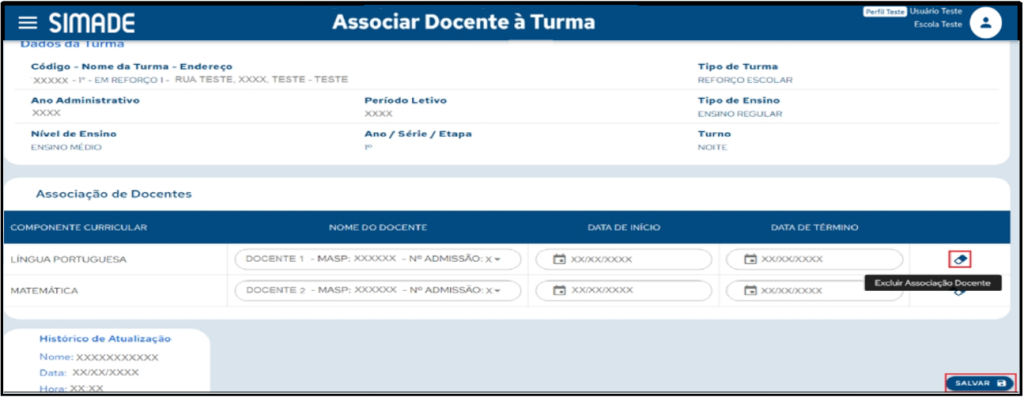Click the Tipo de Turma label

tap(737, 67)
